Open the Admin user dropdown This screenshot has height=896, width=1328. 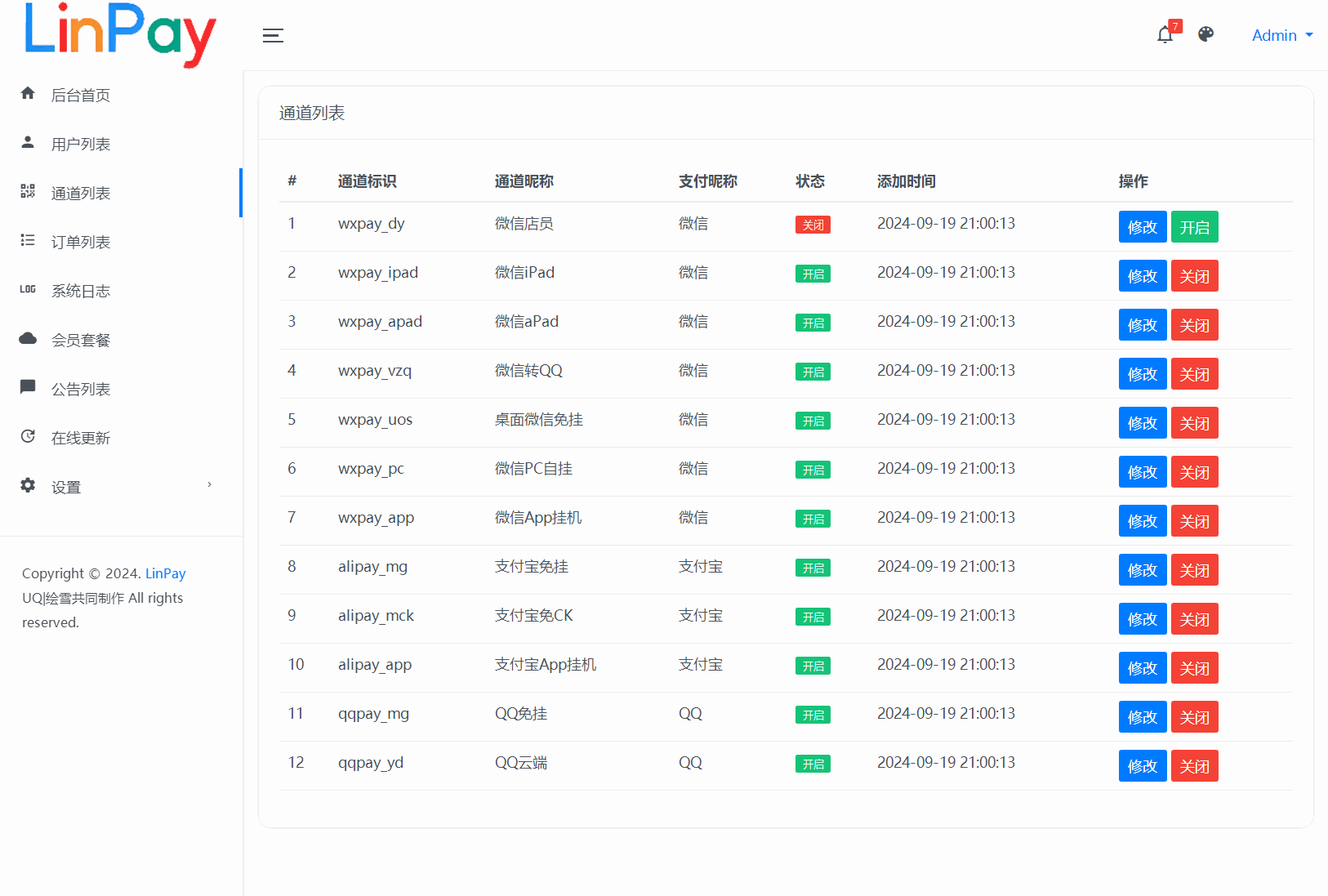(1281, 35)
